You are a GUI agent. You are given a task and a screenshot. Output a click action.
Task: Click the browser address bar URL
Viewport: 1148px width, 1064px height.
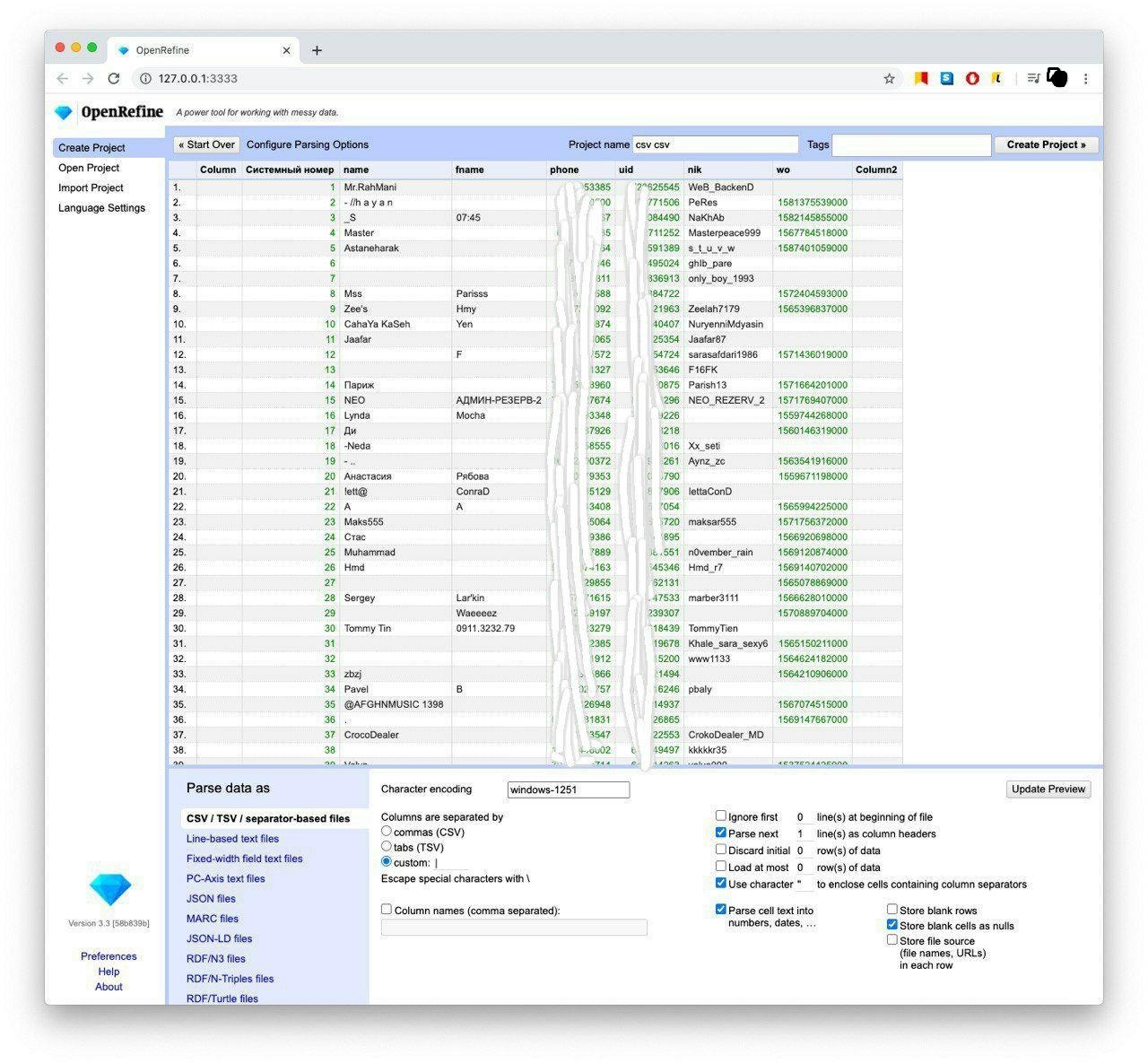pos(198,79)
